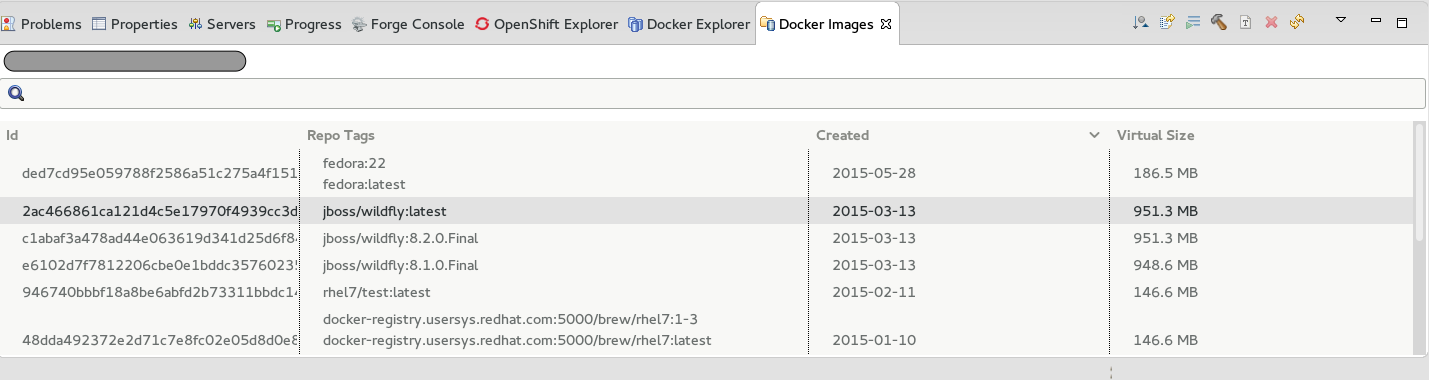Click the search magnifier icon
This screenshot has width=1429, height=380.
coord(16,93)
